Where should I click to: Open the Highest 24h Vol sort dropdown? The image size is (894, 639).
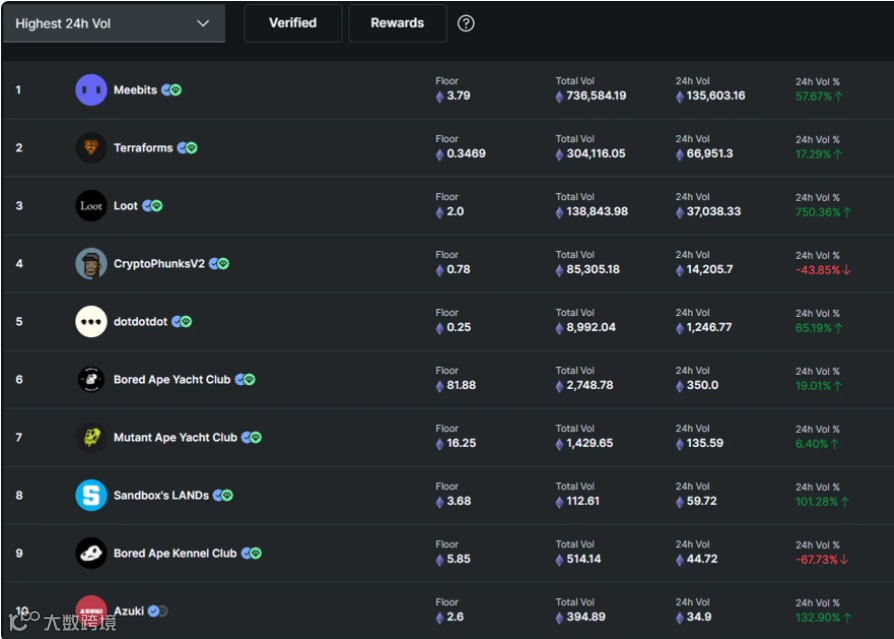(x=114, y=23)
